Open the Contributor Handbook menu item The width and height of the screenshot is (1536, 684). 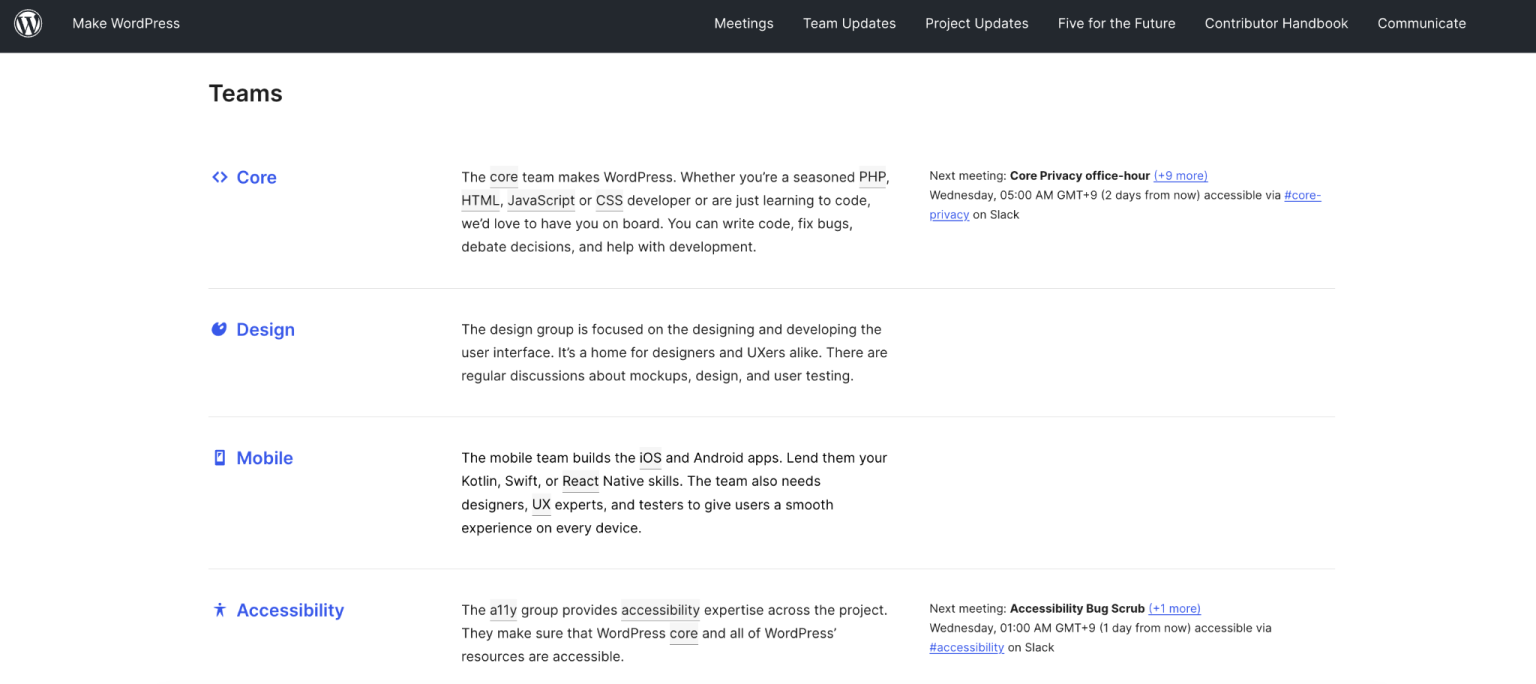click(1276, 23)
